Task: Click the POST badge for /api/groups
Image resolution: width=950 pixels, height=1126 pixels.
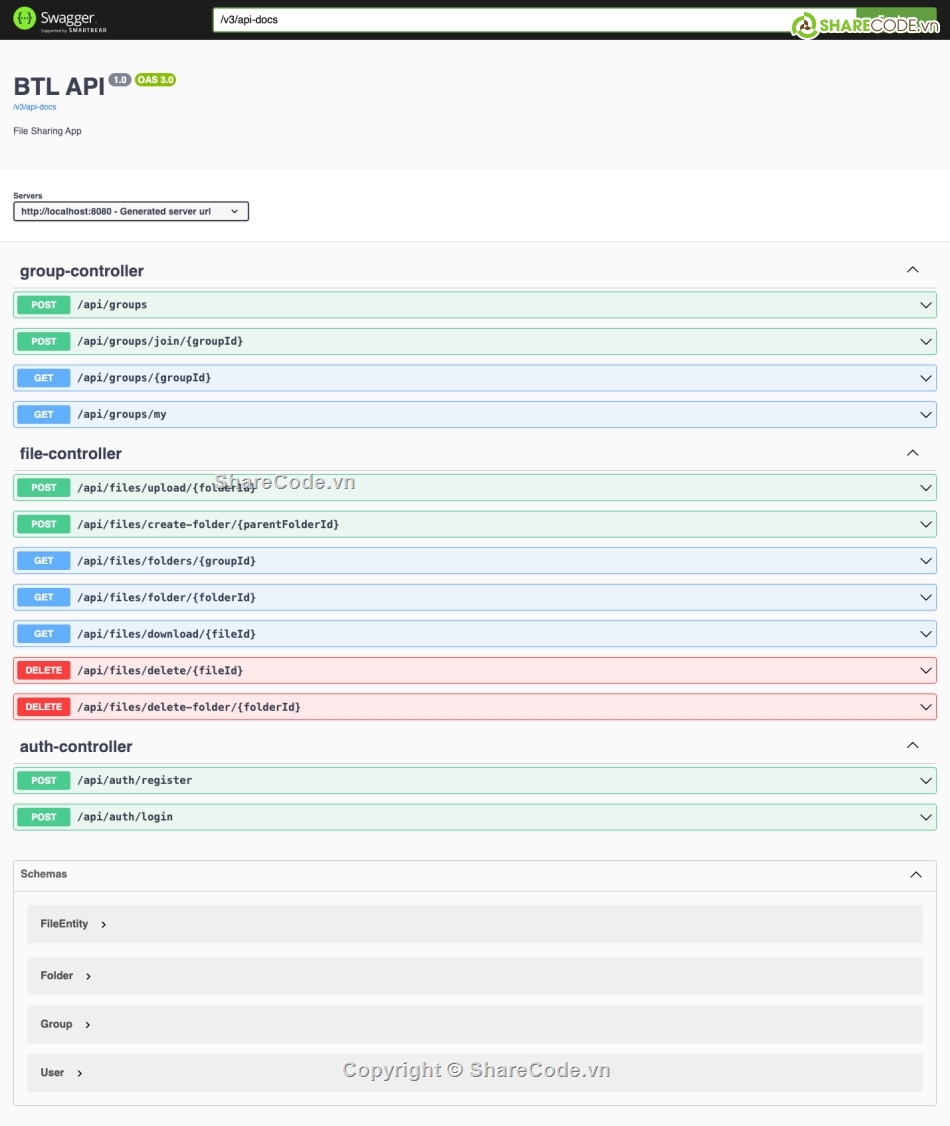Action: 44,305
